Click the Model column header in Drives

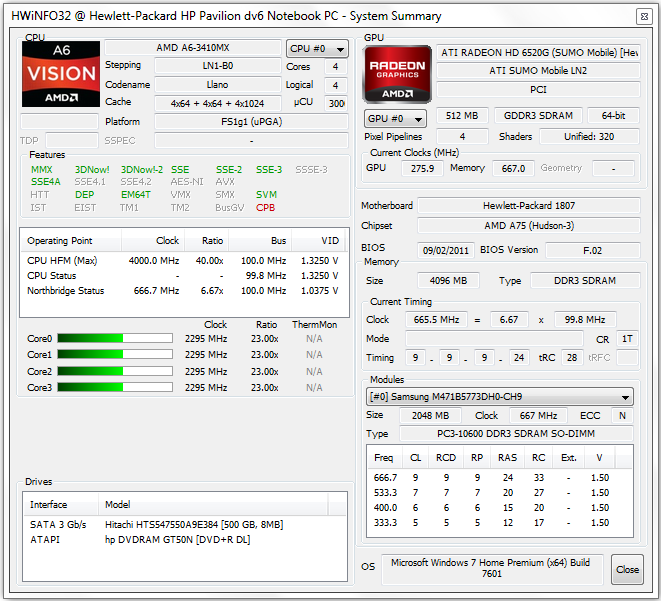(213, 504)
